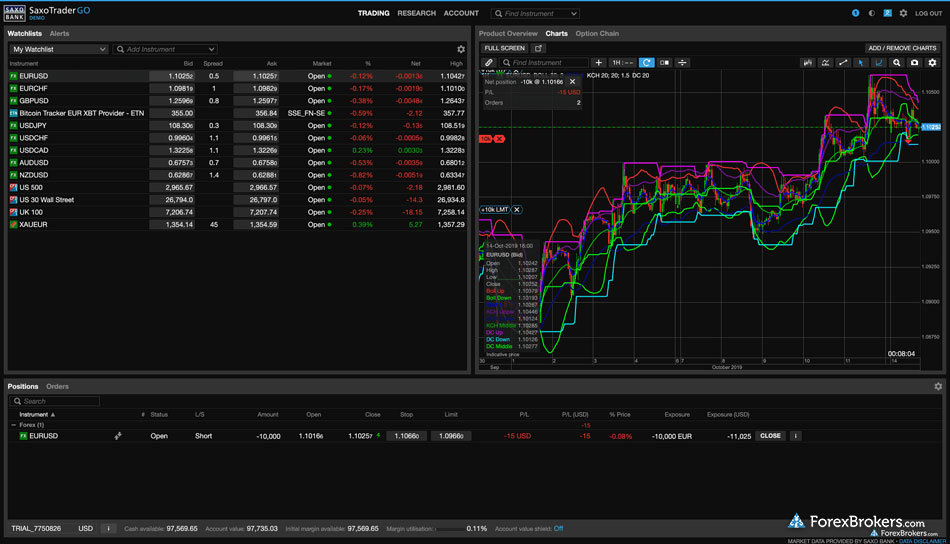Open the RESEARCH menu
Screen dimensions: 950x544
pyautogui.click(x=416, y=13)
